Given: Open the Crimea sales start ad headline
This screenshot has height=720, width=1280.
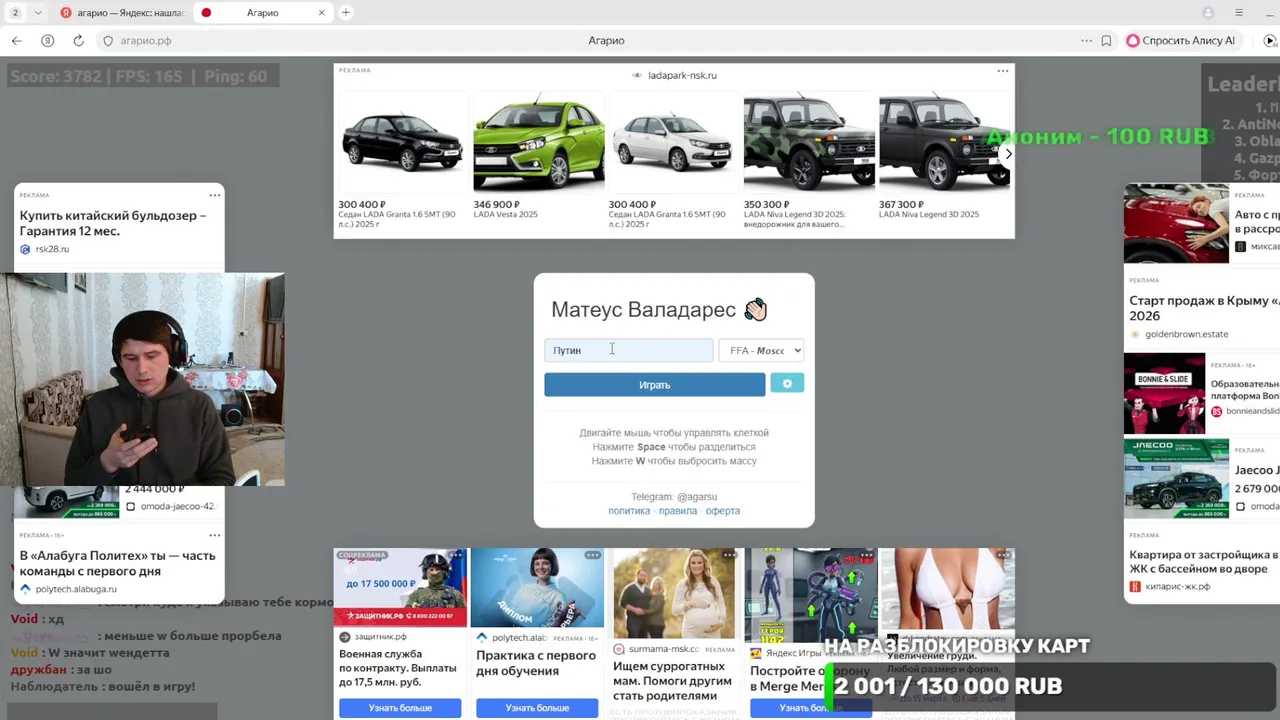Looking at the screenshot, I should 1204,308.
